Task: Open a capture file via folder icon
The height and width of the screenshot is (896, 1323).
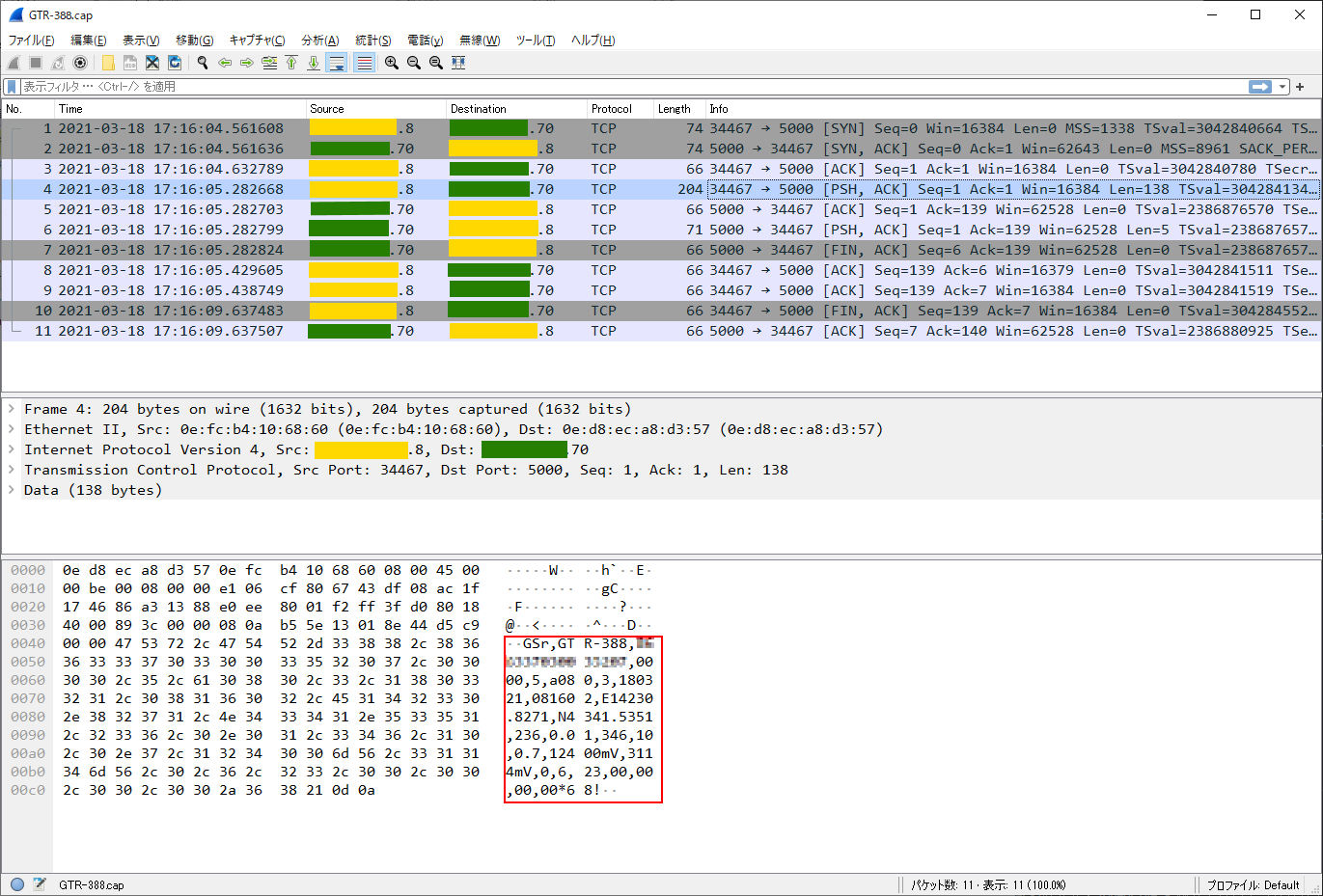Action: tap(108, 63)
